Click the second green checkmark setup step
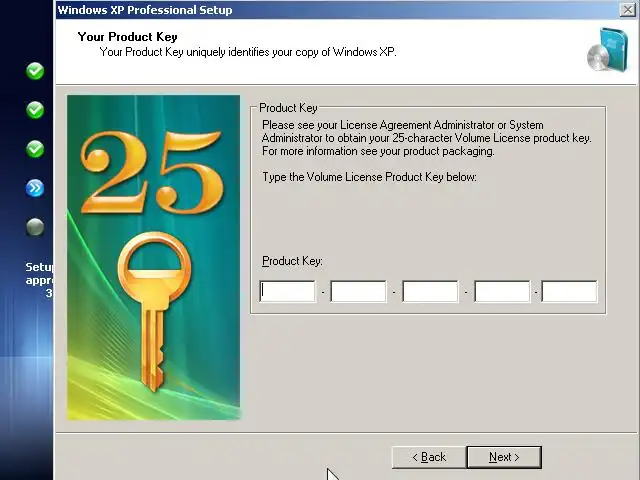The height and width of the screenshot is (480, 640). point(35,110)
